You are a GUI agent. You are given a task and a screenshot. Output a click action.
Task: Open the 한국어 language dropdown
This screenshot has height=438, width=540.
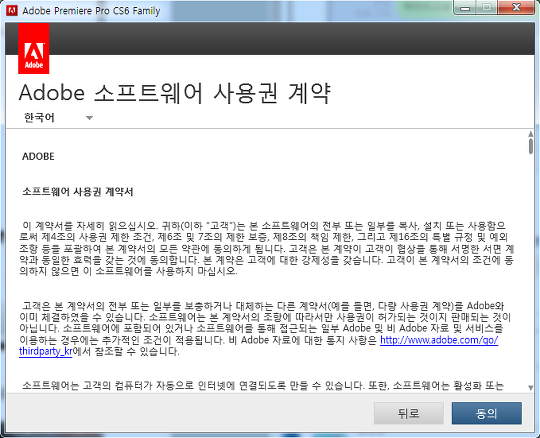58,118
